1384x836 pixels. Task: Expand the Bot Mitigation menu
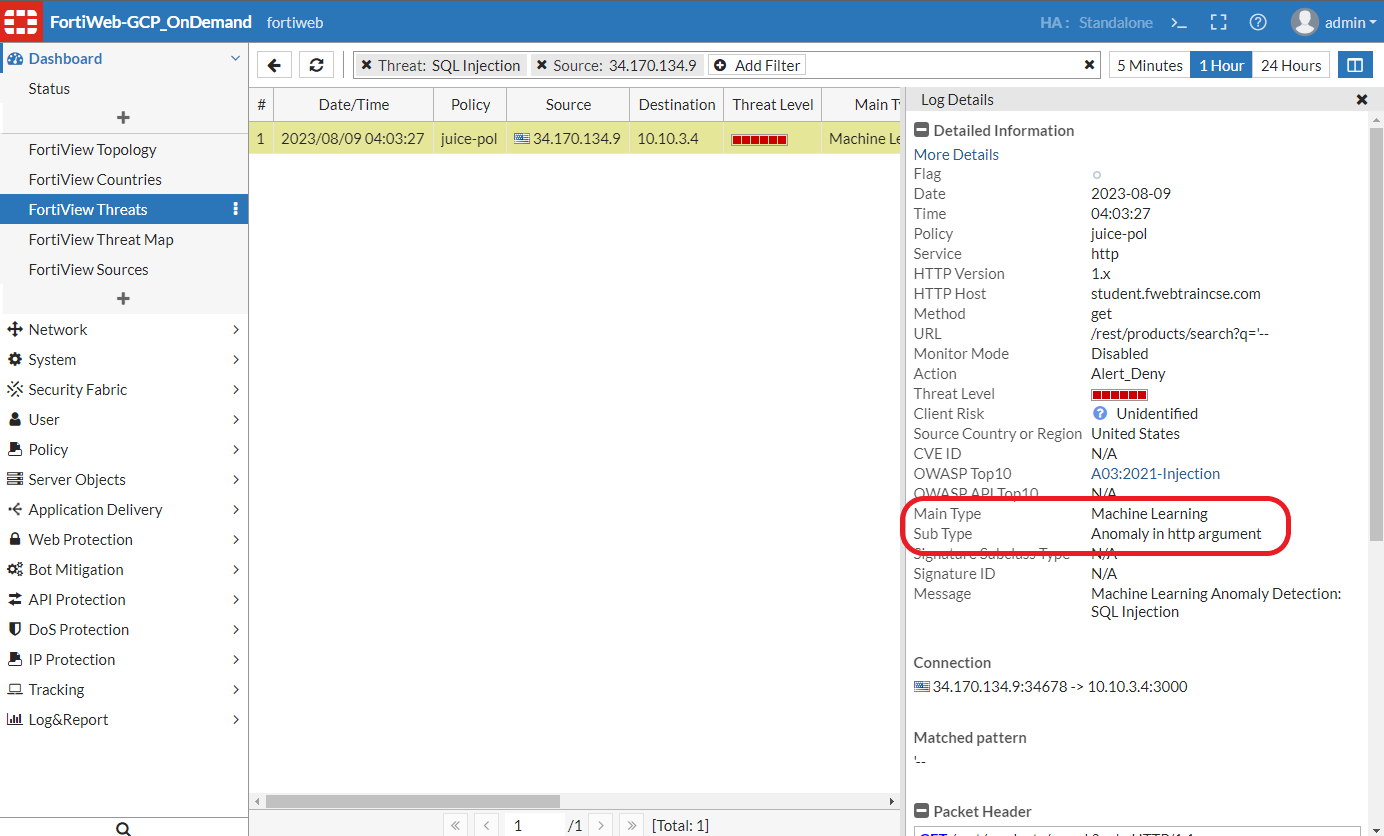[124, 569]
